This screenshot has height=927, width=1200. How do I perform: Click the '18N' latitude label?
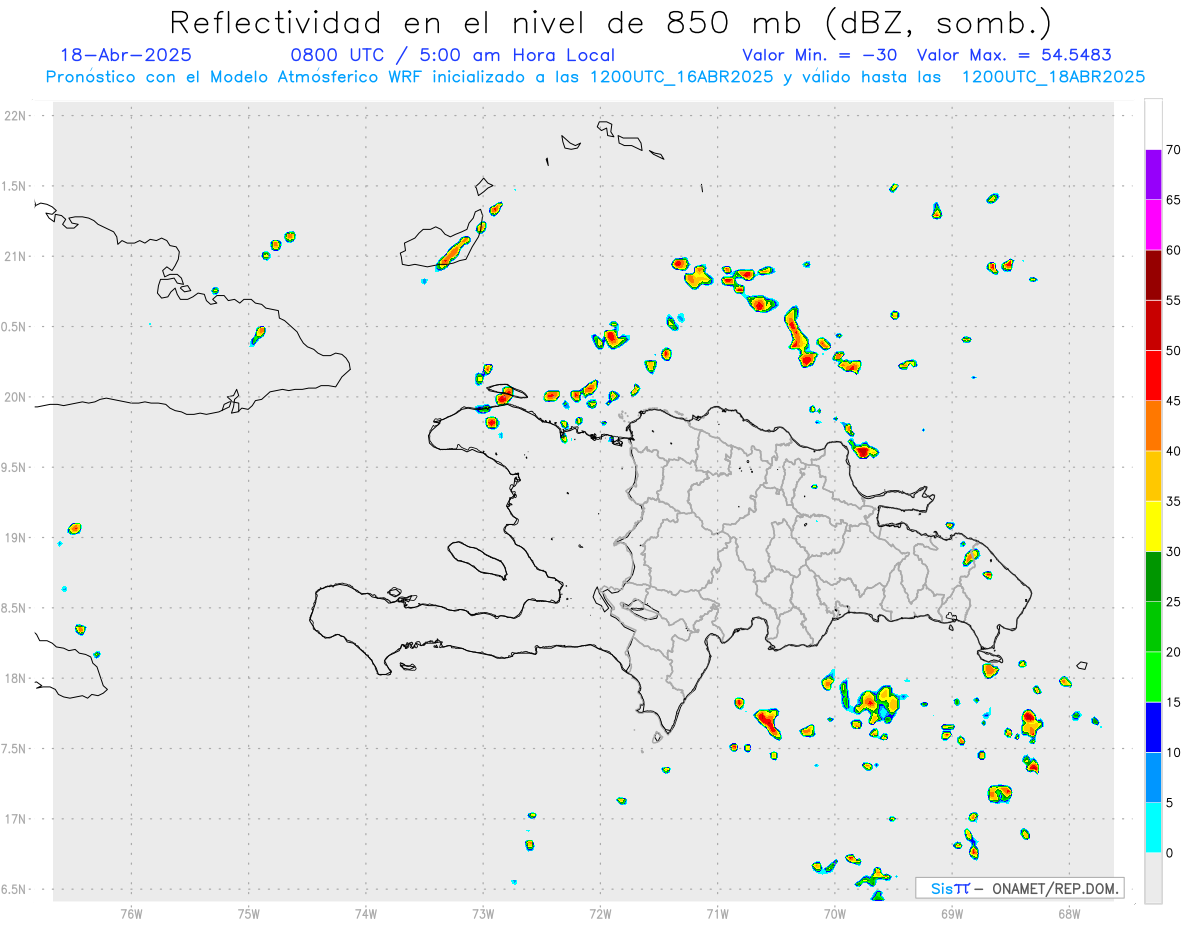(17, 678)
